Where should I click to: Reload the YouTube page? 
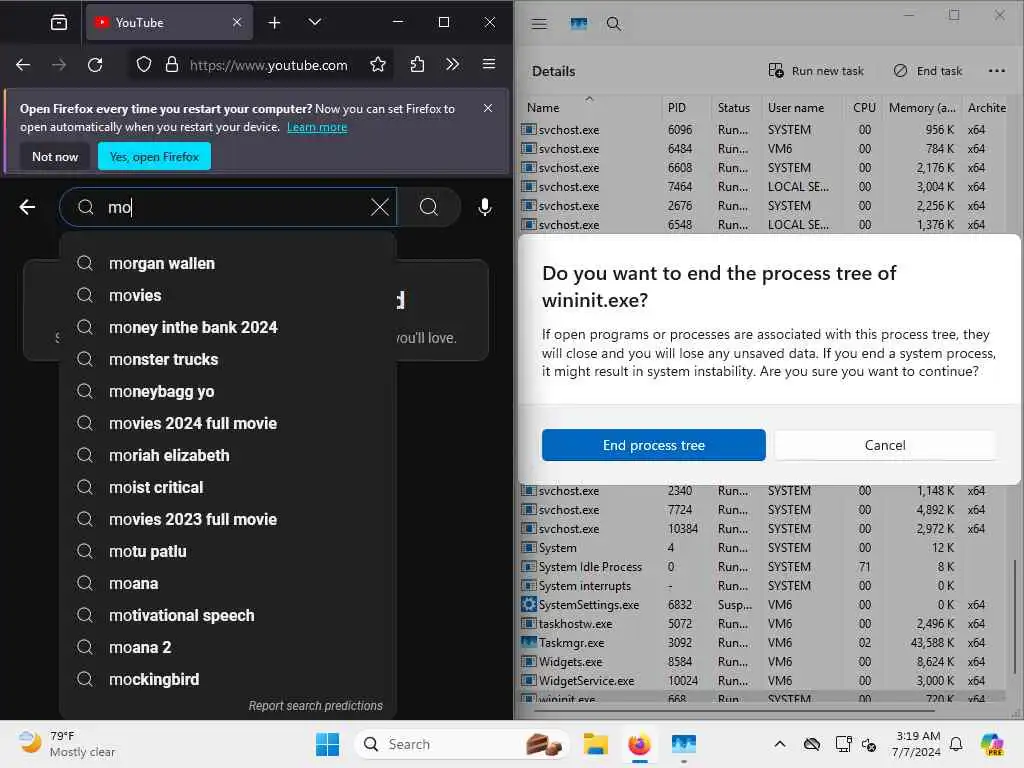point(95,65)
